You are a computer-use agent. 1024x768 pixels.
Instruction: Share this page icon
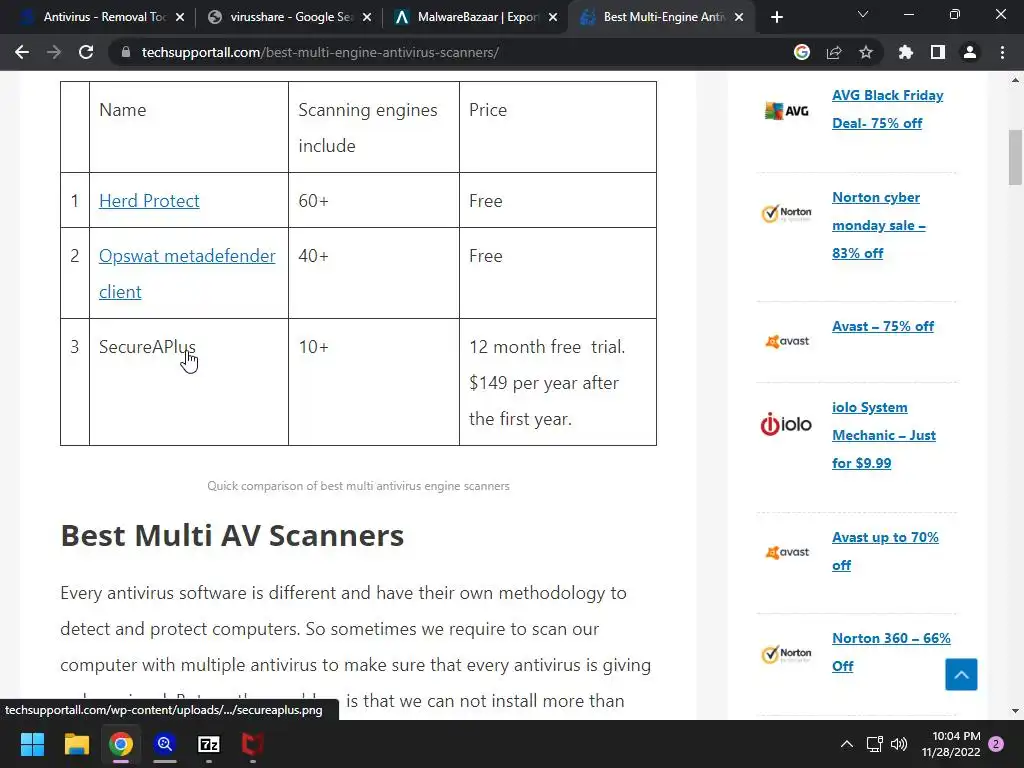click(x=833, y=52)
